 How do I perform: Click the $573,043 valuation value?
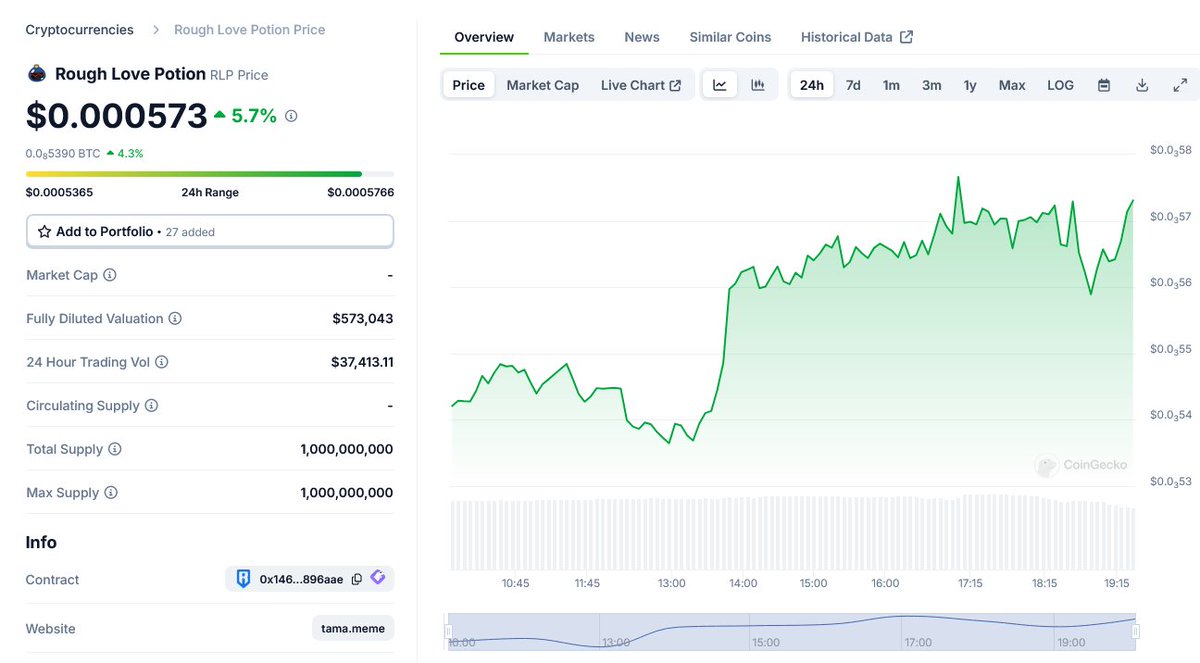(363, 319)
